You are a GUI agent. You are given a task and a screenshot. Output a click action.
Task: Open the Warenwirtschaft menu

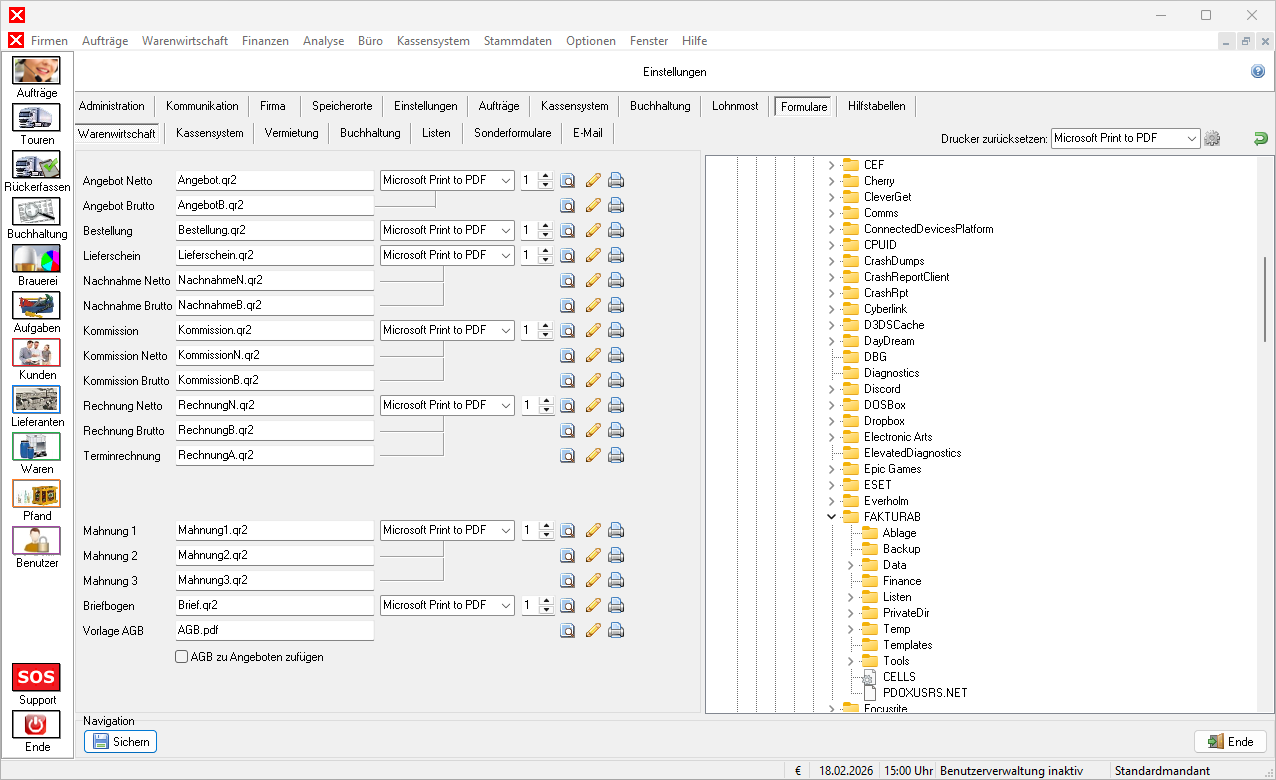tap(185, 41)
